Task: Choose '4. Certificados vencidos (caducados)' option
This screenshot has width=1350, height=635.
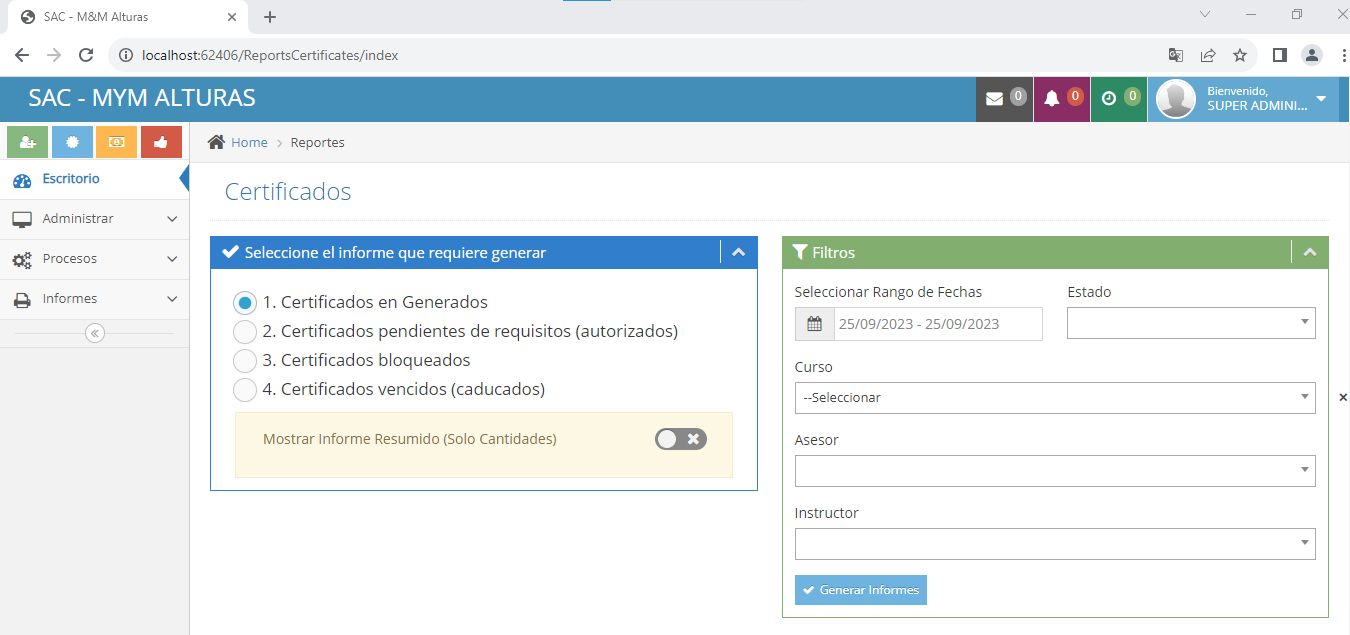Action: (x=245, y=389)
